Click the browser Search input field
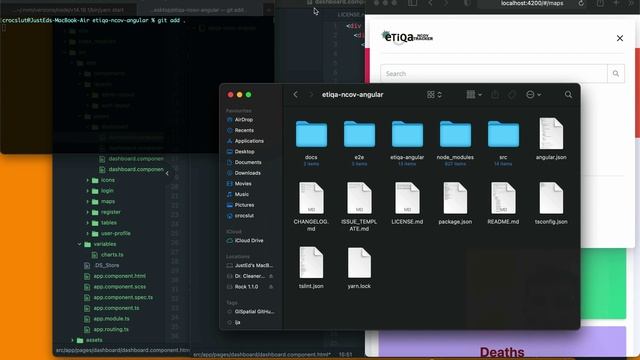The width and height of the screenshot is (640, 360). [494, 74]
